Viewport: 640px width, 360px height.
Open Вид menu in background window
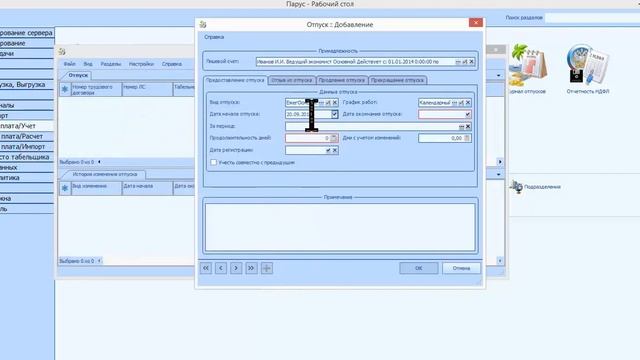(88, 64)
